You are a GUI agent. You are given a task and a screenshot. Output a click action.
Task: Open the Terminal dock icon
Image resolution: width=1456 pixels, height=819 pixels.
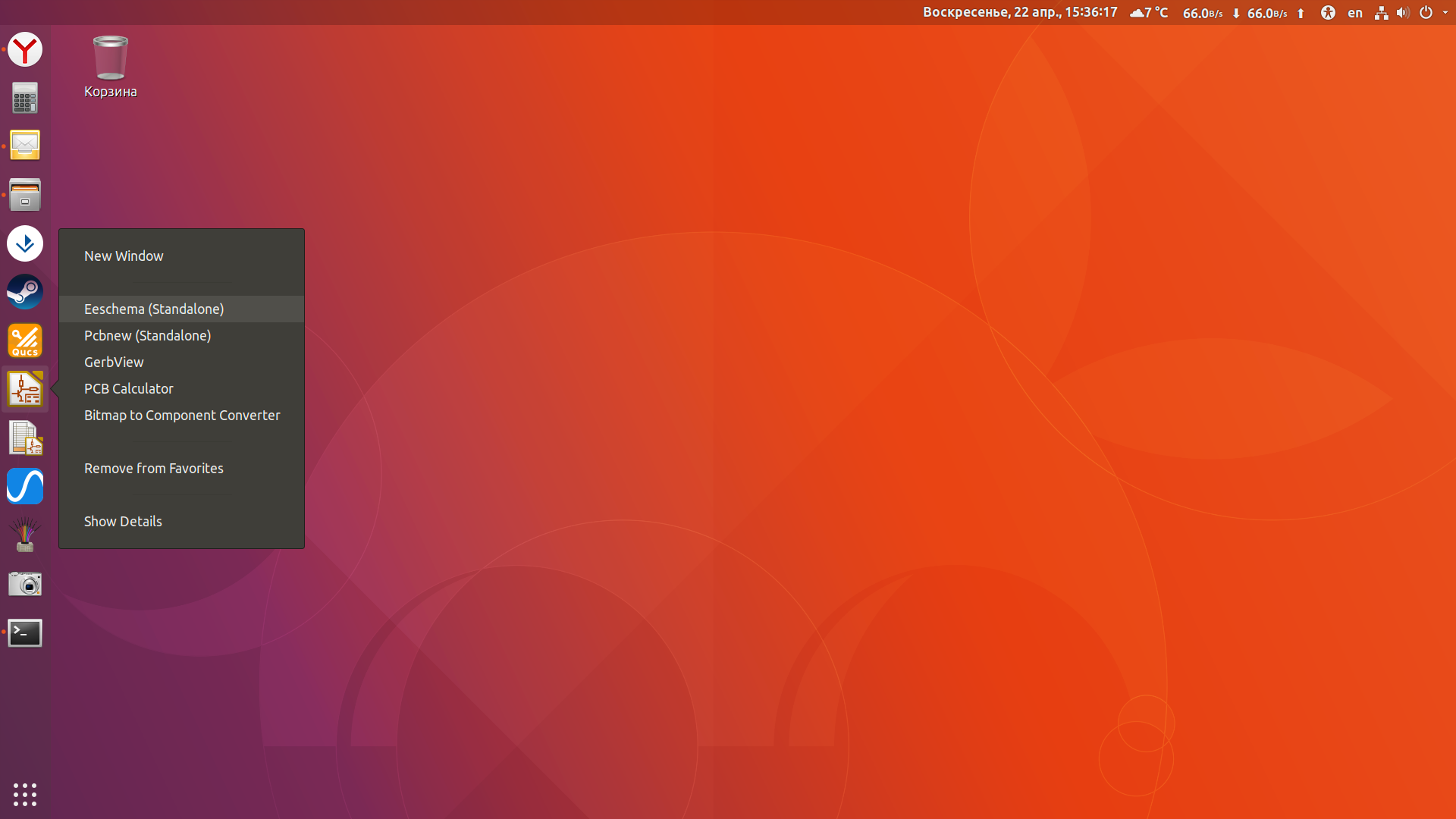click(25, 632)
